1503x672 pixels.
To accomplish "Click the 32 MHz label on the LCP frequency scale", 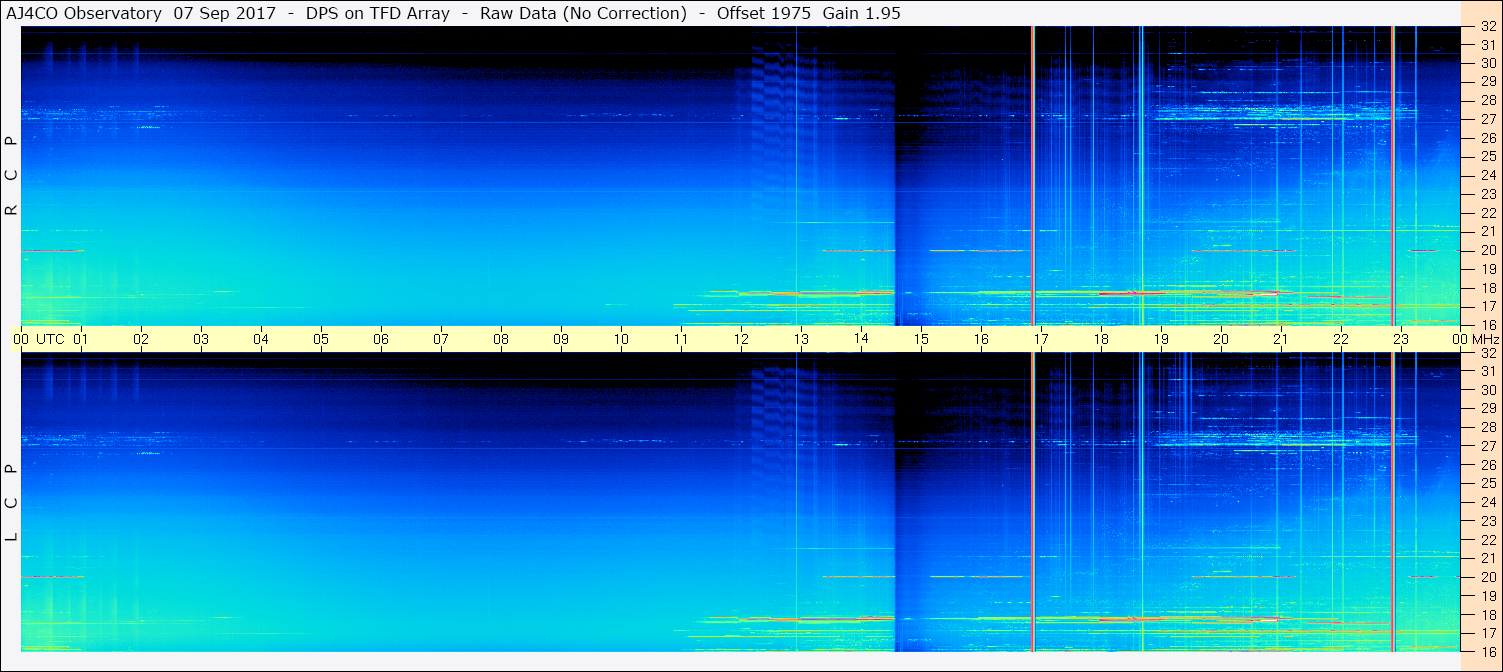I will pyautogui.click(x=1487, y=353).
